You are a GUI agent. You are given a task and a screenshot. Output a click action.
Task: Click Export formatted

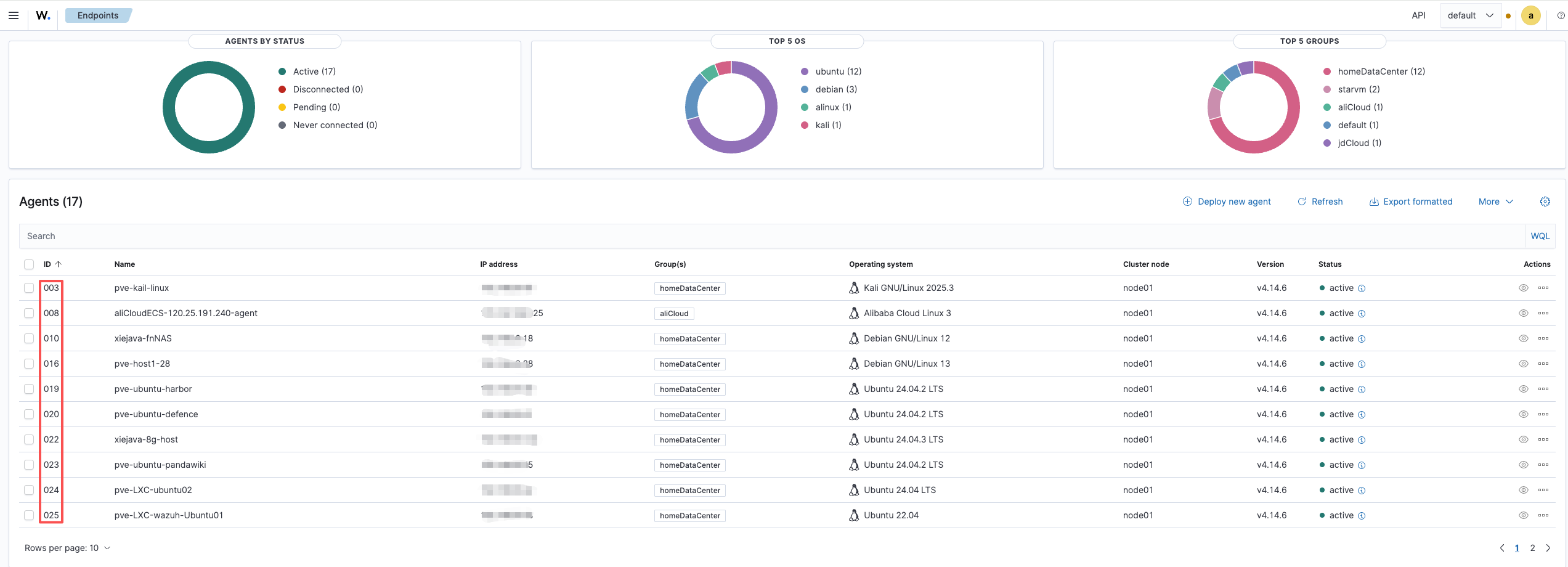click(1411, 202)
